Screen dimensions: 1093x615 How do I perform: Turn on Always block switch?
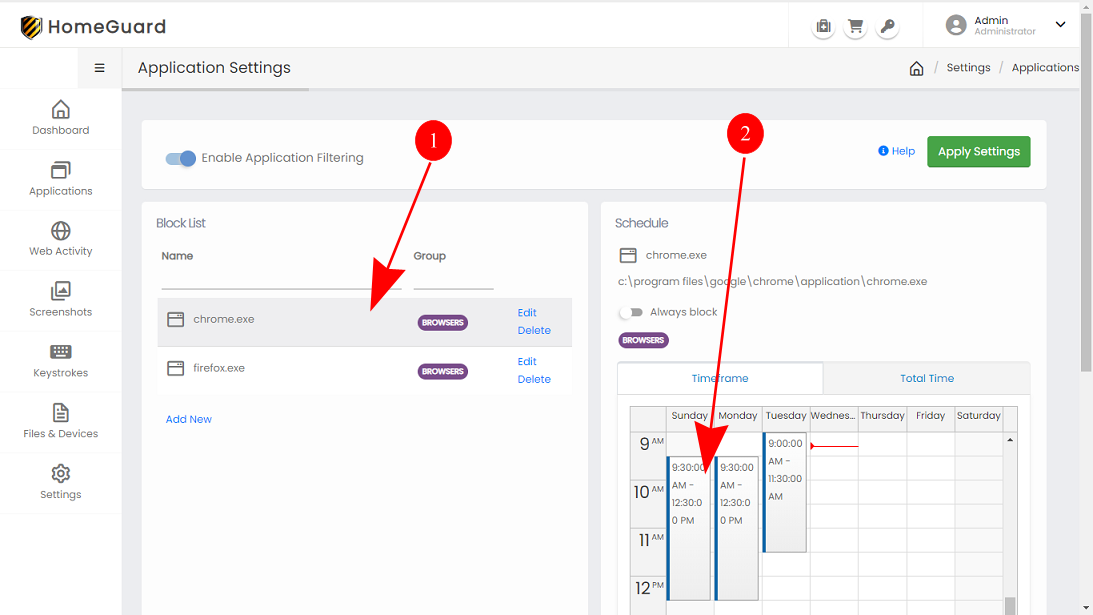click(x=631, y=312)
